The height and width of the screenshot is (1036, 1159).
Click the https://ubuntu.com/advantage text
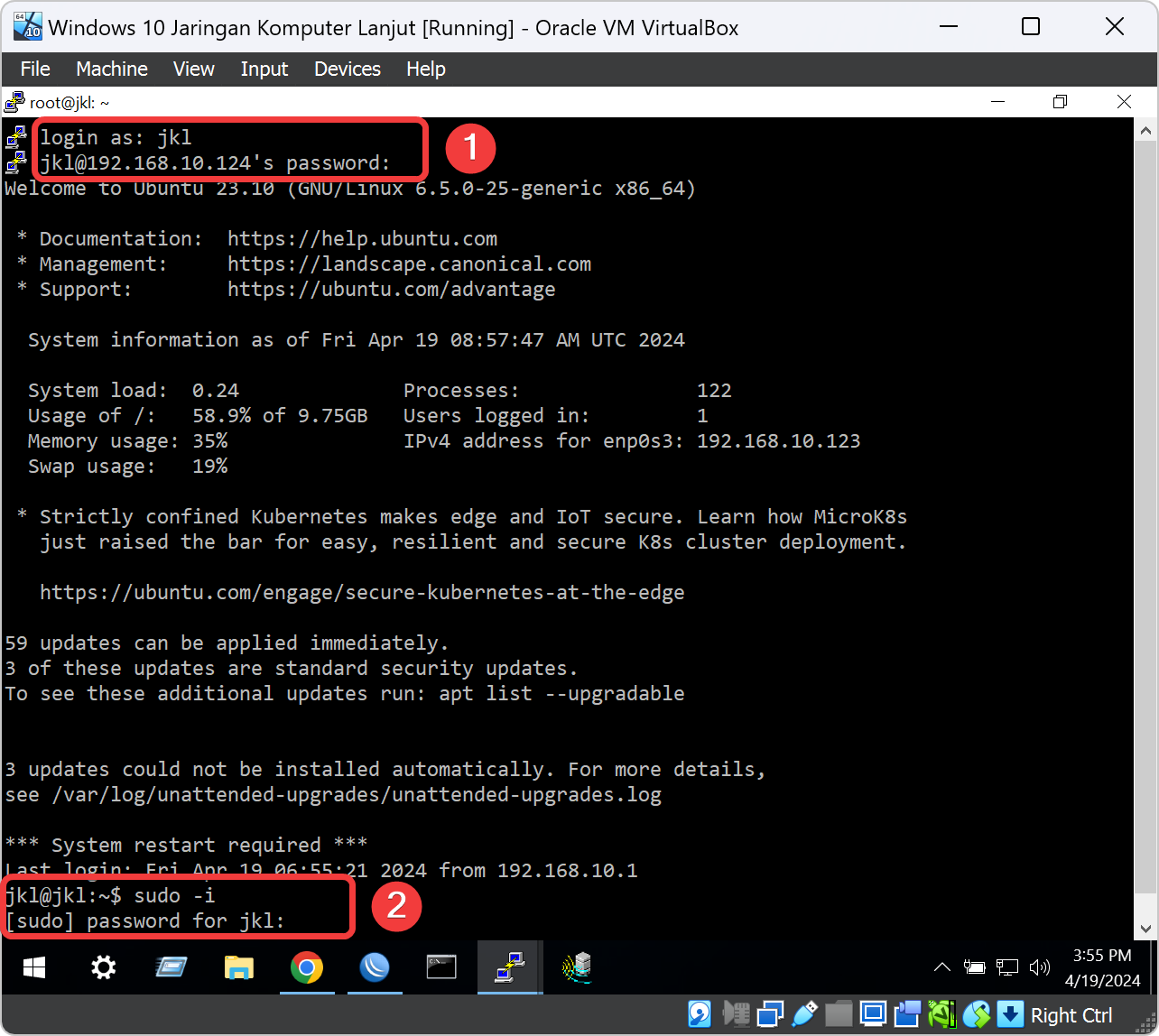(x=392, y=290)
